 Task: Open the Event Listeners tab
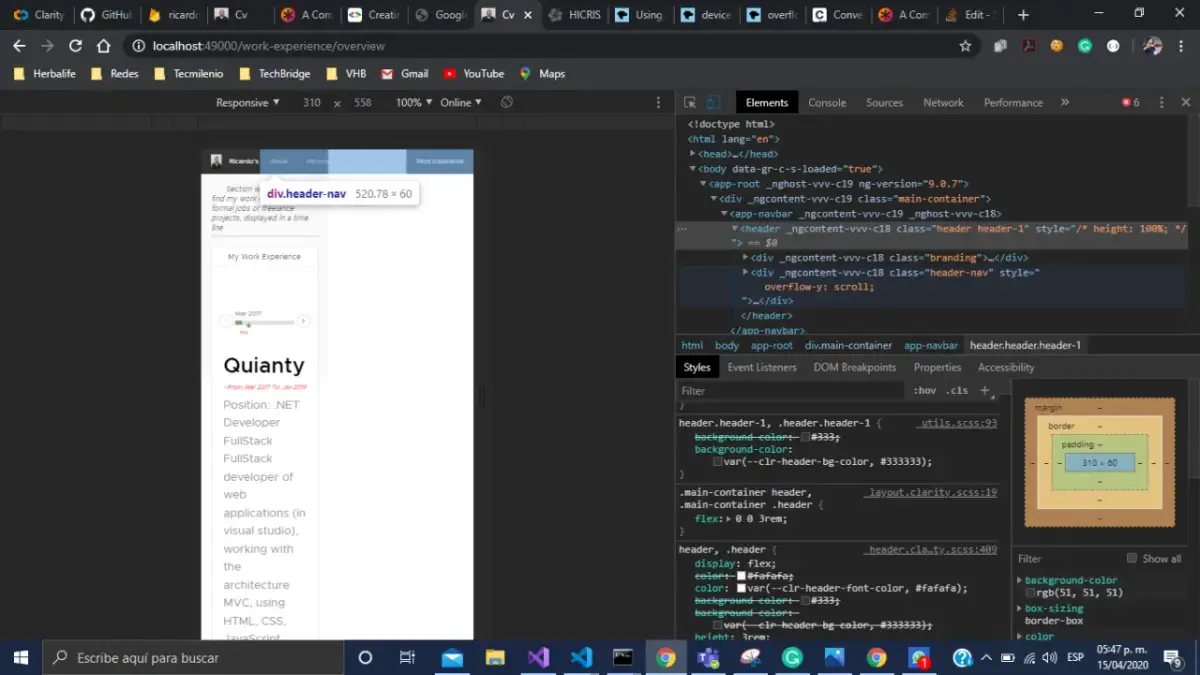click(x=762, y=367)
